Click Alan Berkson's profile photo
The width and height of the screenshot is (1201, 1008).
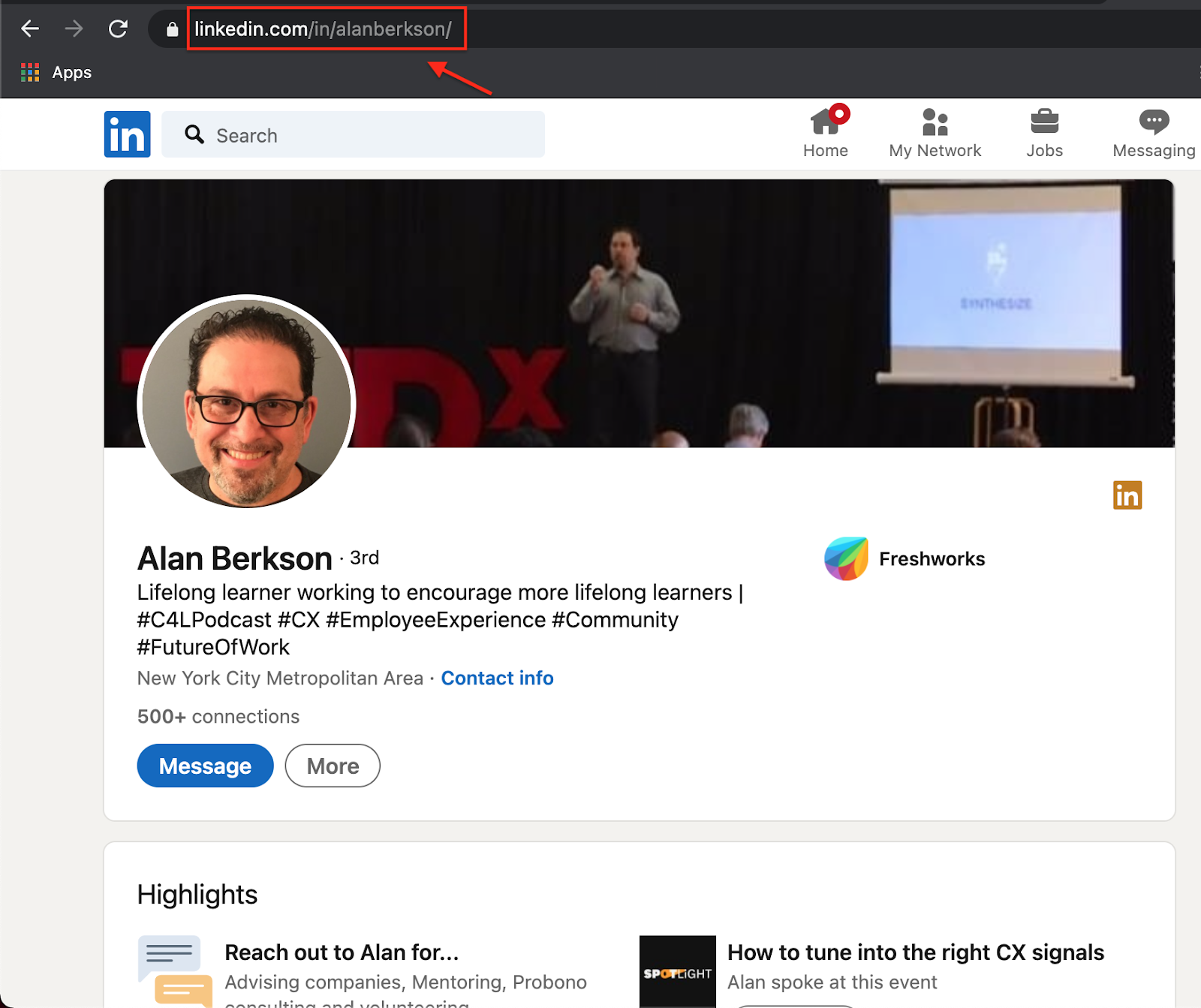(246, 402)
